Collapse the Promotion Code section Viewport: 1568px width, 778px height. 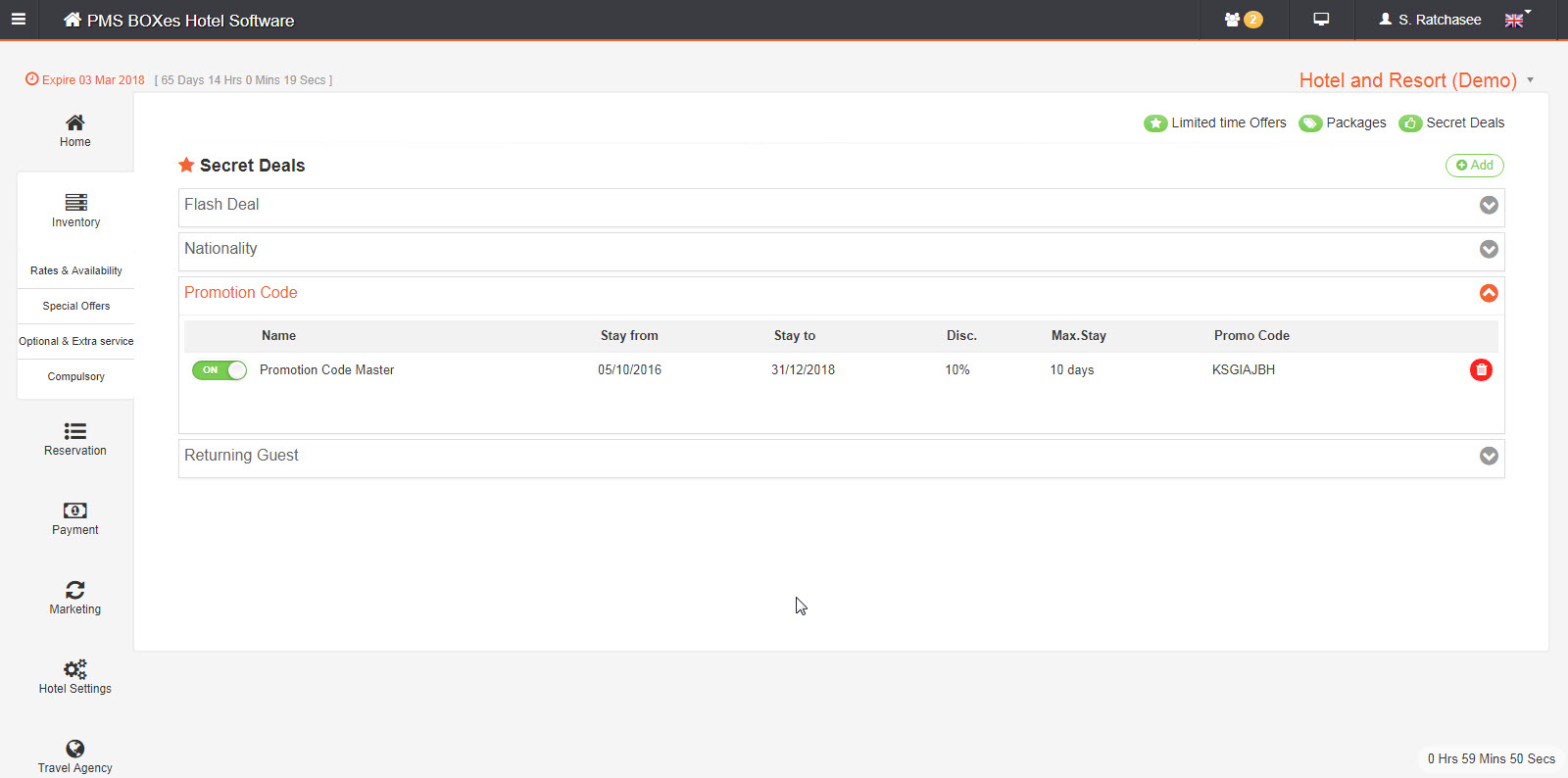[1489, 293]
